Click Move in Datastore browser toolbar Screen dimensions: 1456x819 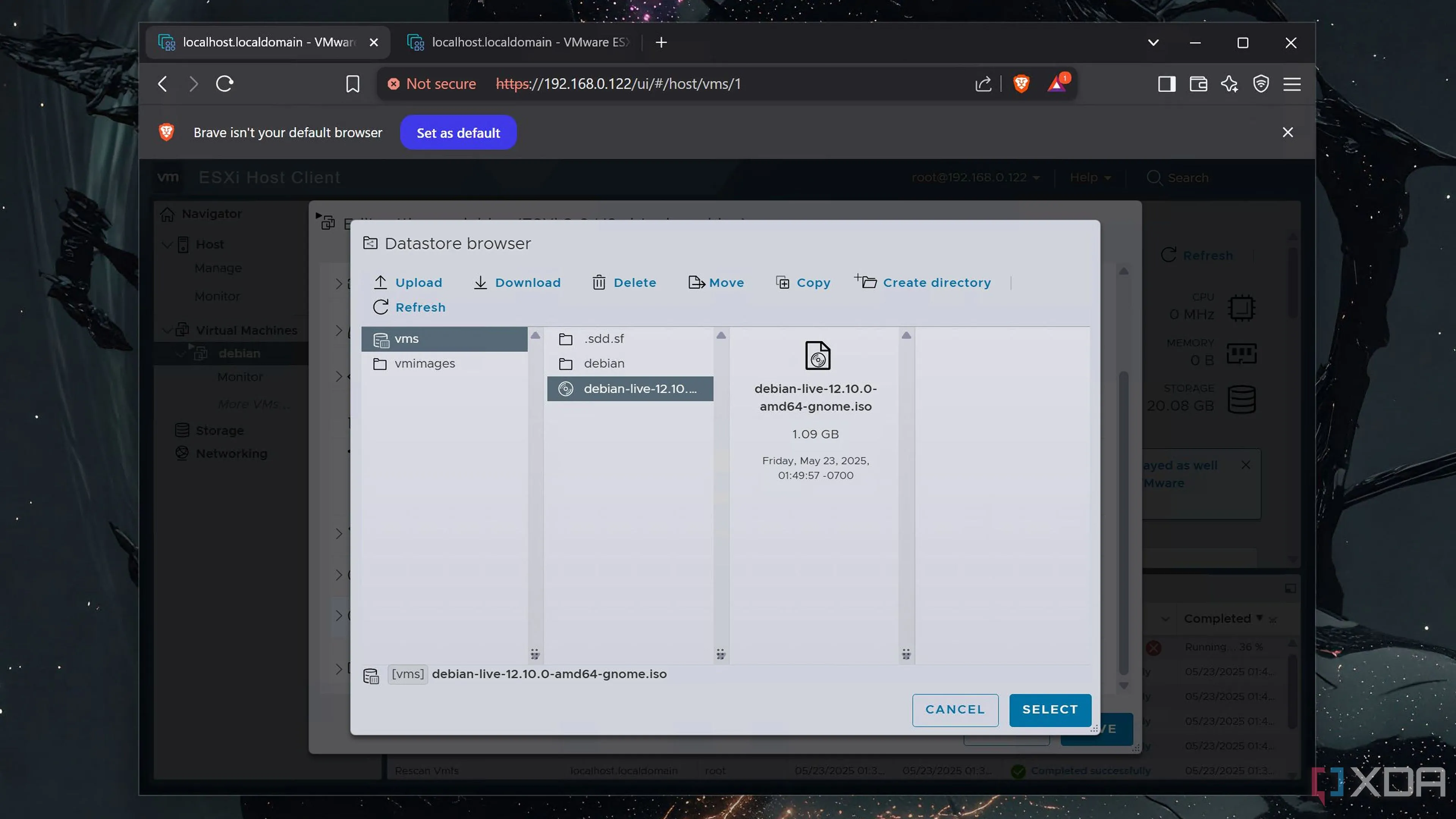[x=716, y=282]
